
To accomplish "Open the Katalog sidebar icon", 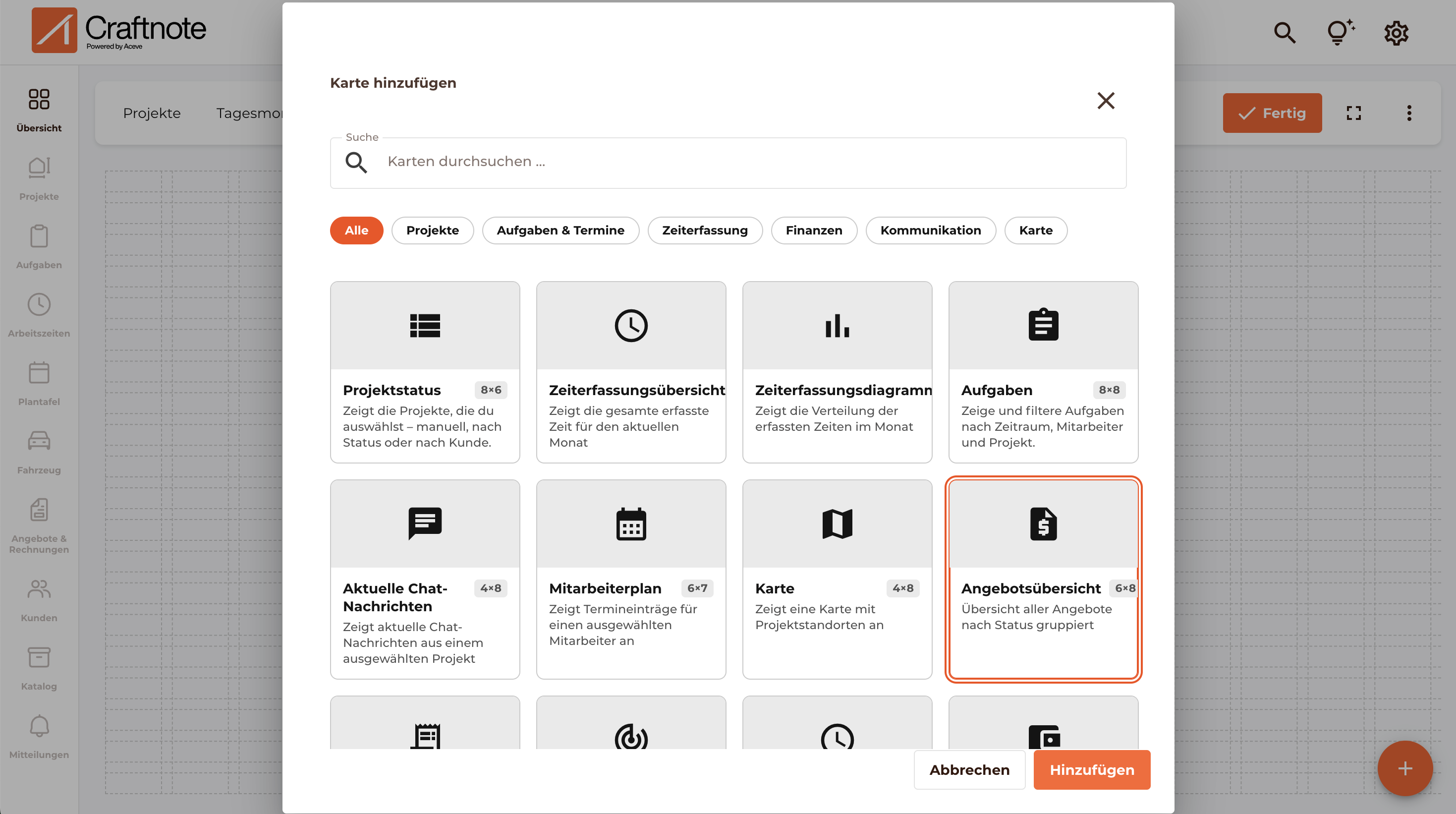I will pyautogui.click(x=39, y=657).
